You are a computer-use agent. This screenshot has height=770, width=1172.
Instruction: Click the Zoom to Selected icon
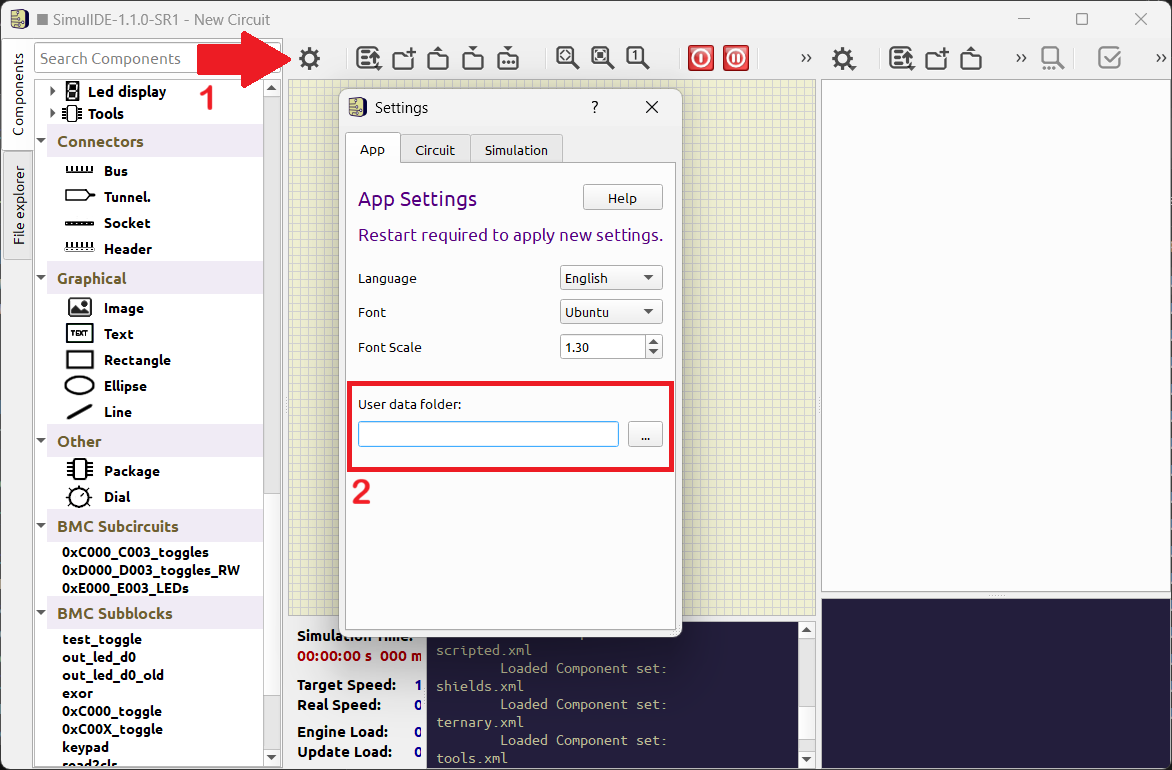[602, 58]
